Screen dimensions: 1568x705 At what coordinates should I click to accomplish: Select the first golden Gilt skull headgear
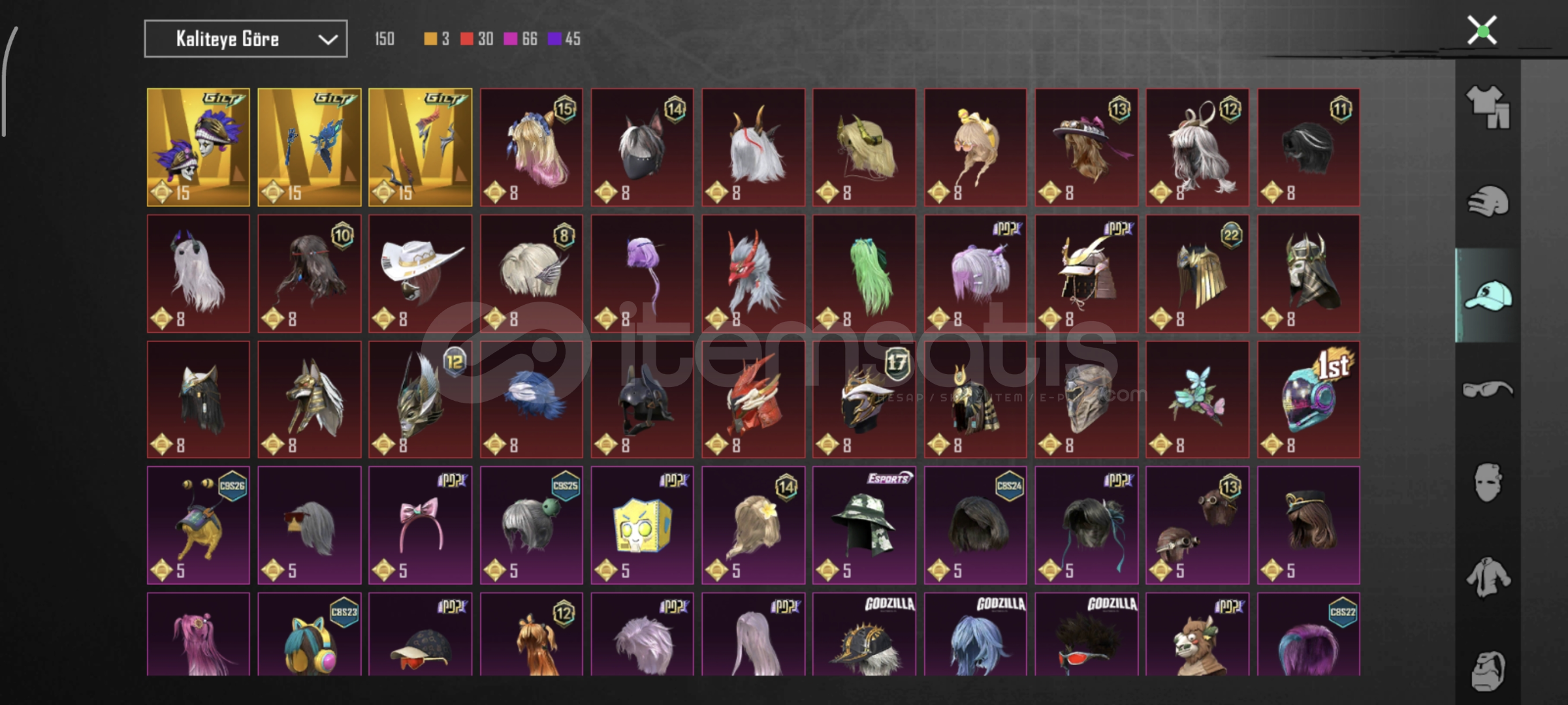click(199, 148)
